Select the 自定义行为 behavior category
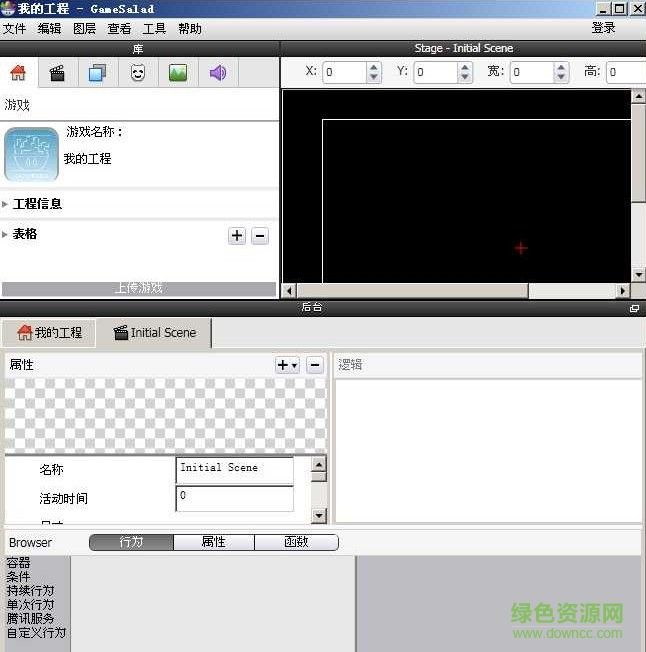646x652 pixels. click(x=37, y=633)
